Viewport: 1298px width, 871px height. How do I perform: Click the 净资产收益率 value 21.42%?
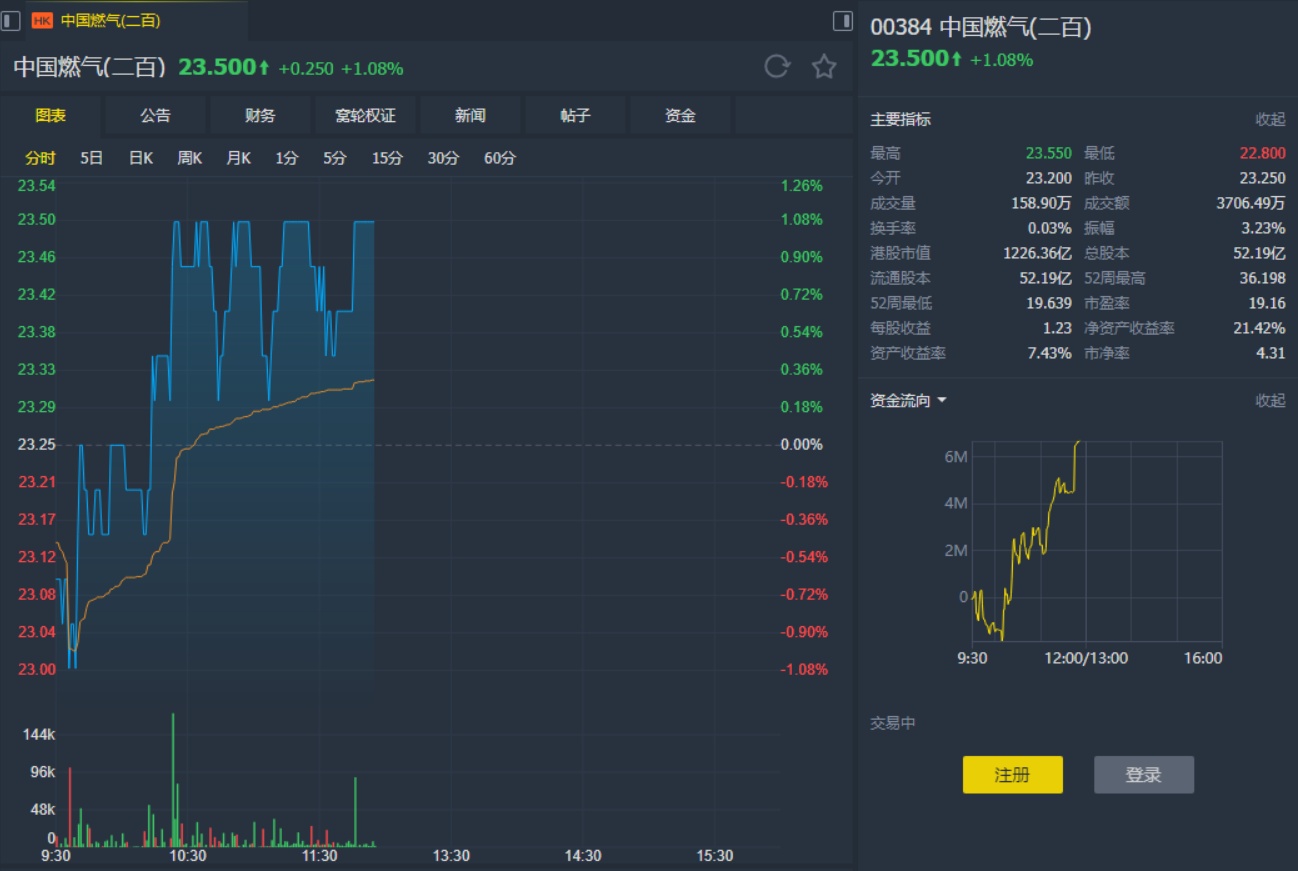tap(1260, 329)
